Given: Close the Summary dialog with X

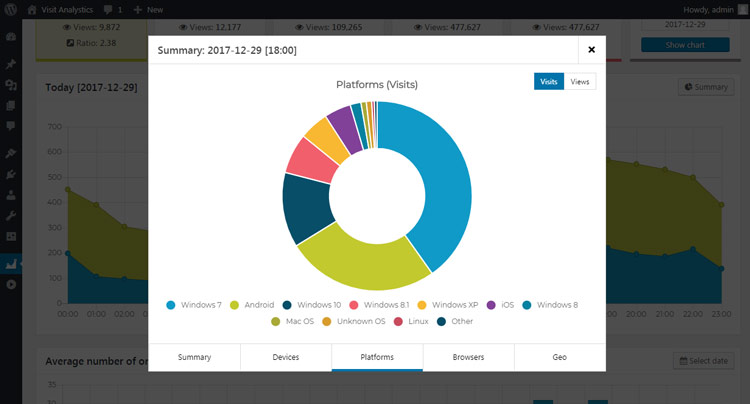Looking at the screenshot, I should tap(592, 49).
